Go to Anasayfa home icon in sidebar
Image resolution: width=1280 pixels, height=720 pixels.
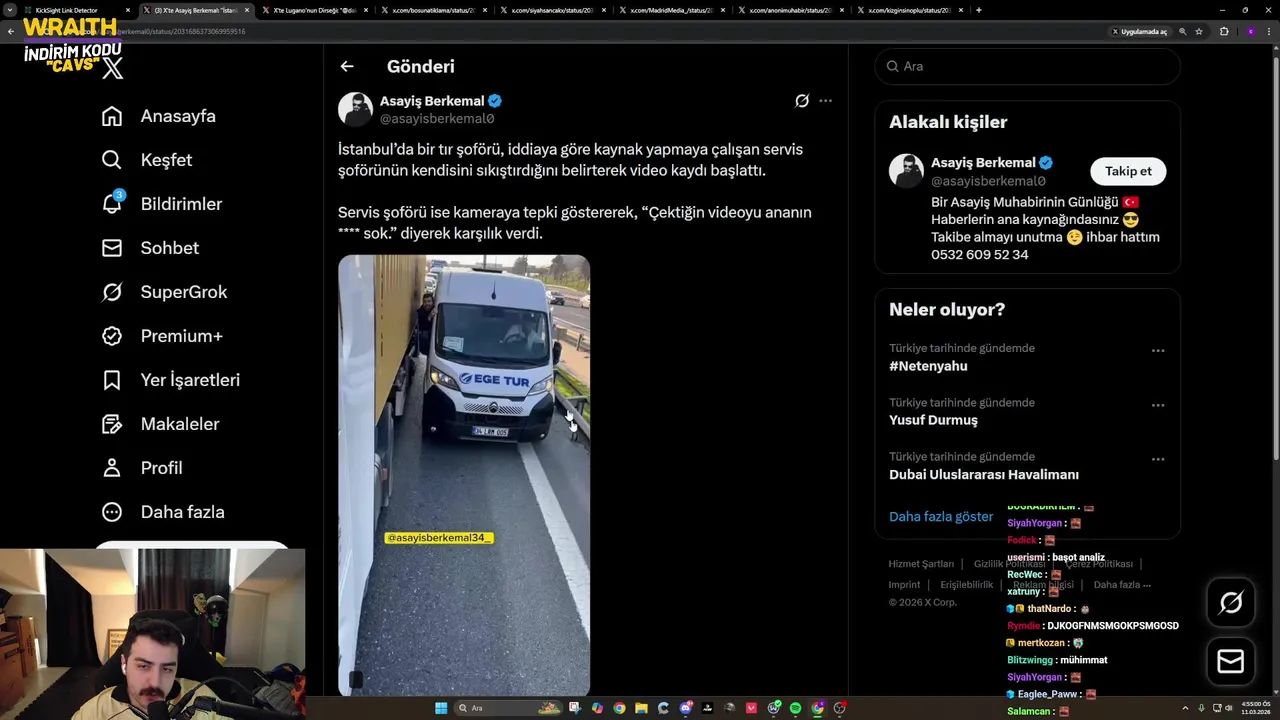coord(112,116)
